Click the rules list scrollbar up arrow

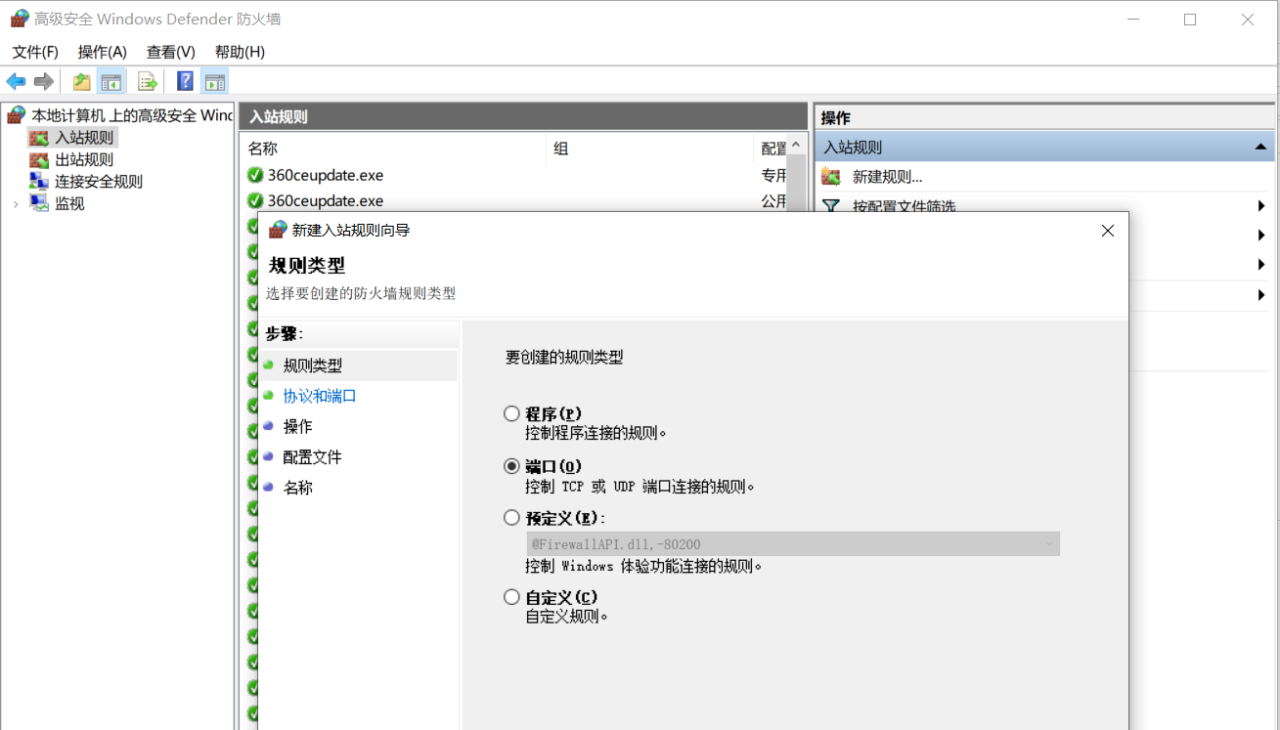[x=796, y=146]
